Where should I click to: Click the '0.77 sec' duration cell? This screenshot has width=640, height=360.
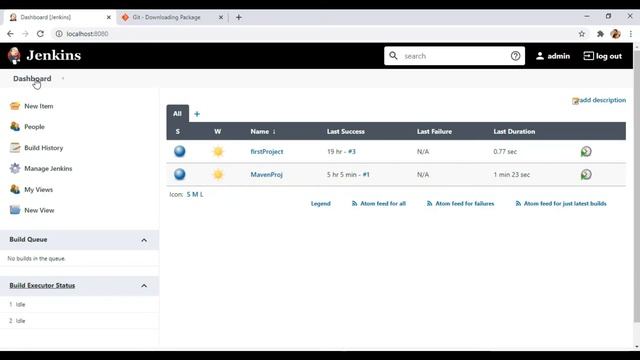click(505, 151)
